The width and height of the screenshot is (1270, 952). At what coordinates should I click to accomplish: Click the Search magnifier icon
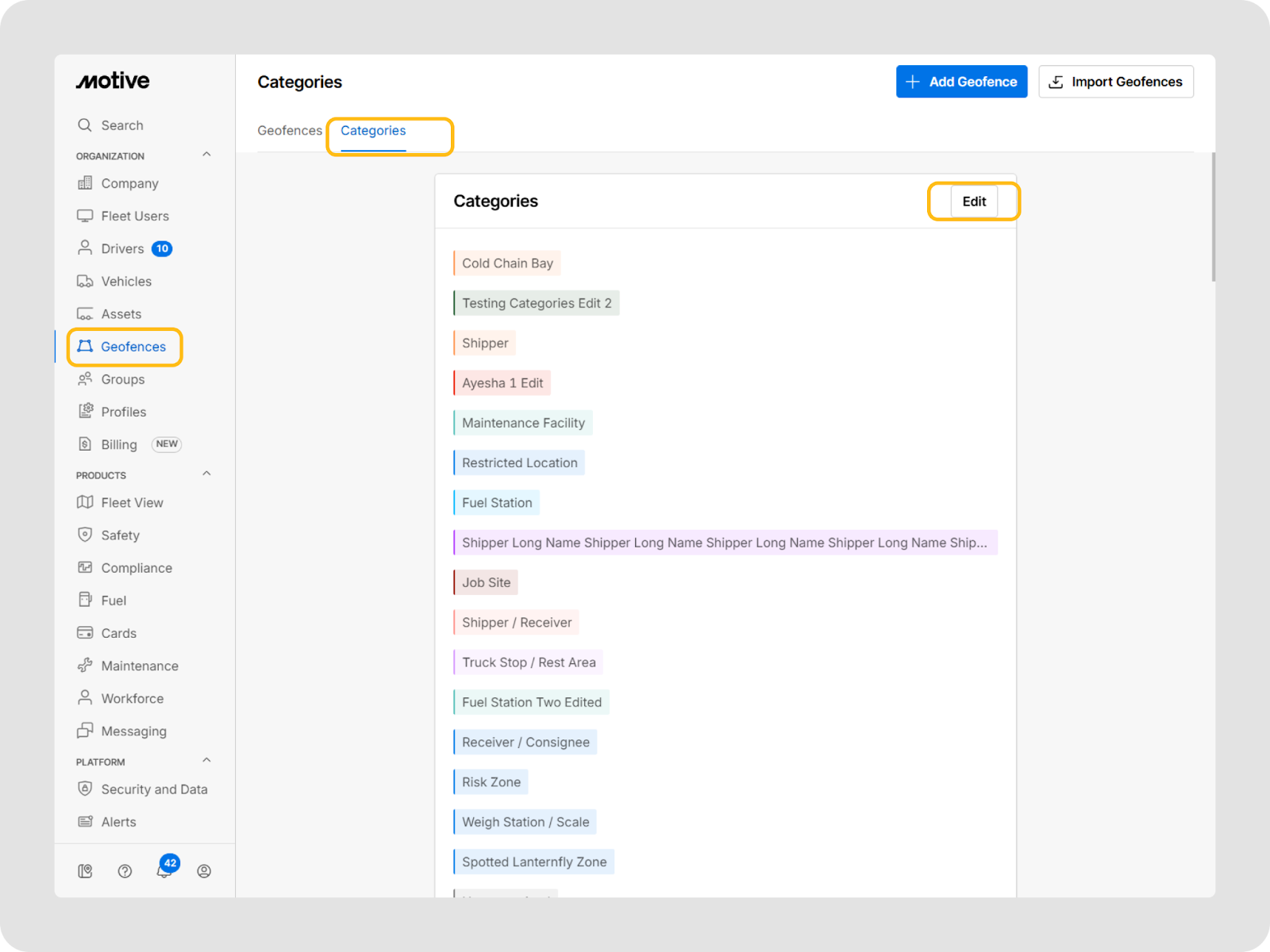[85, 125]
